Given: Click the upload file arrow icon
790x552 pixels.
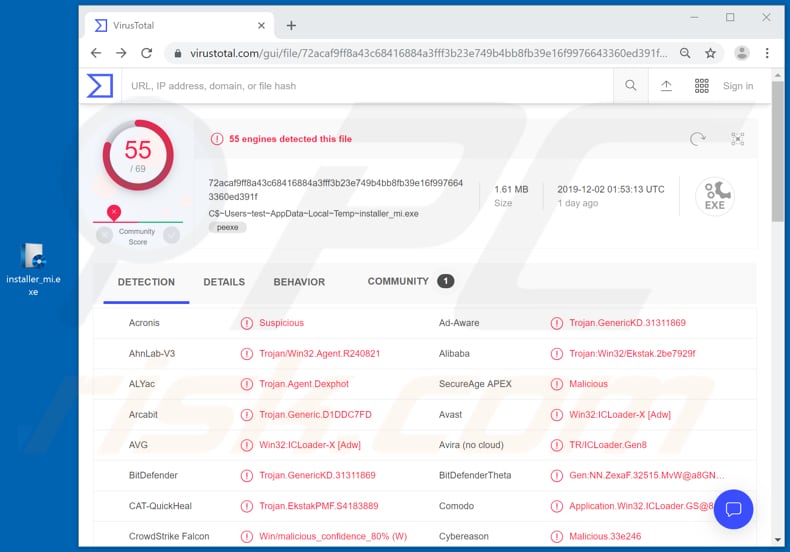Looking at the screenshot, I should coord(666,86).
